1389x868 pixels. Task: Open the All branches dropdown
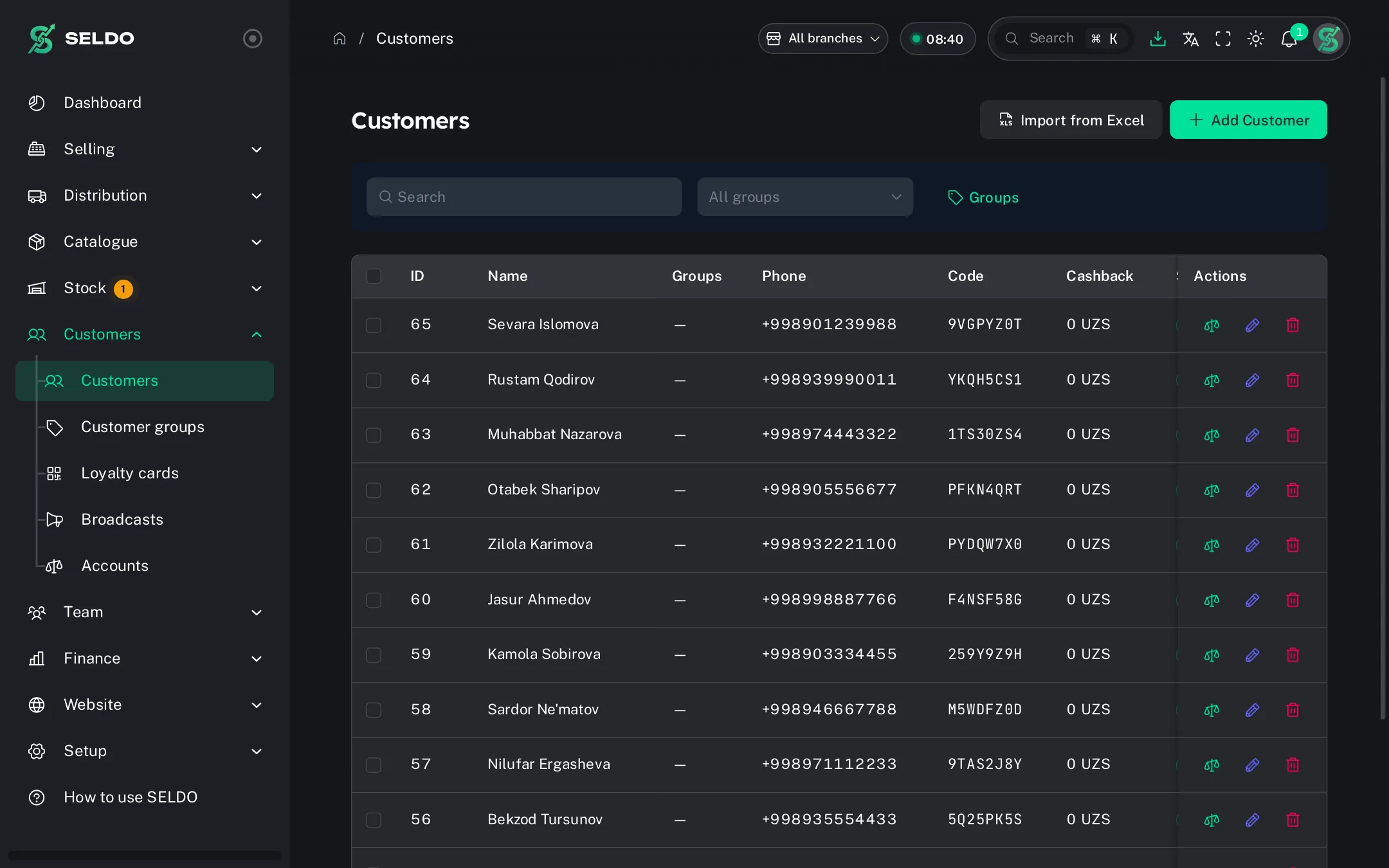823,39
